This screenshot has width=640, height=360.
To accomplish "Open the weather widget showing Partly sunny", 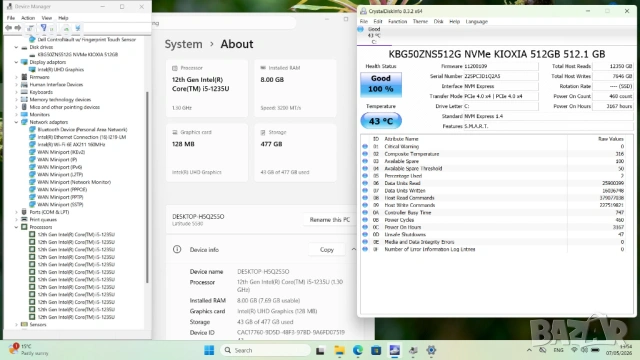I will (29, 350).
